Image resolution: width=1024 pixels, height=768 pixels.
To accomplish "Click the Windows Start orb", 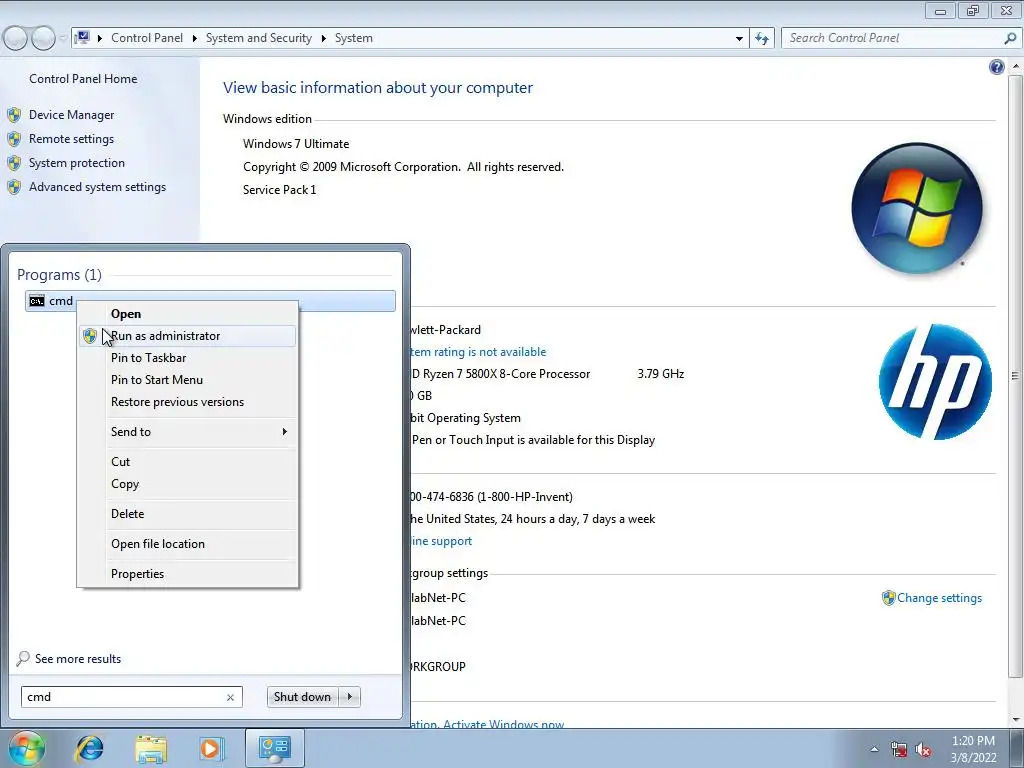I will coord(27,748).
